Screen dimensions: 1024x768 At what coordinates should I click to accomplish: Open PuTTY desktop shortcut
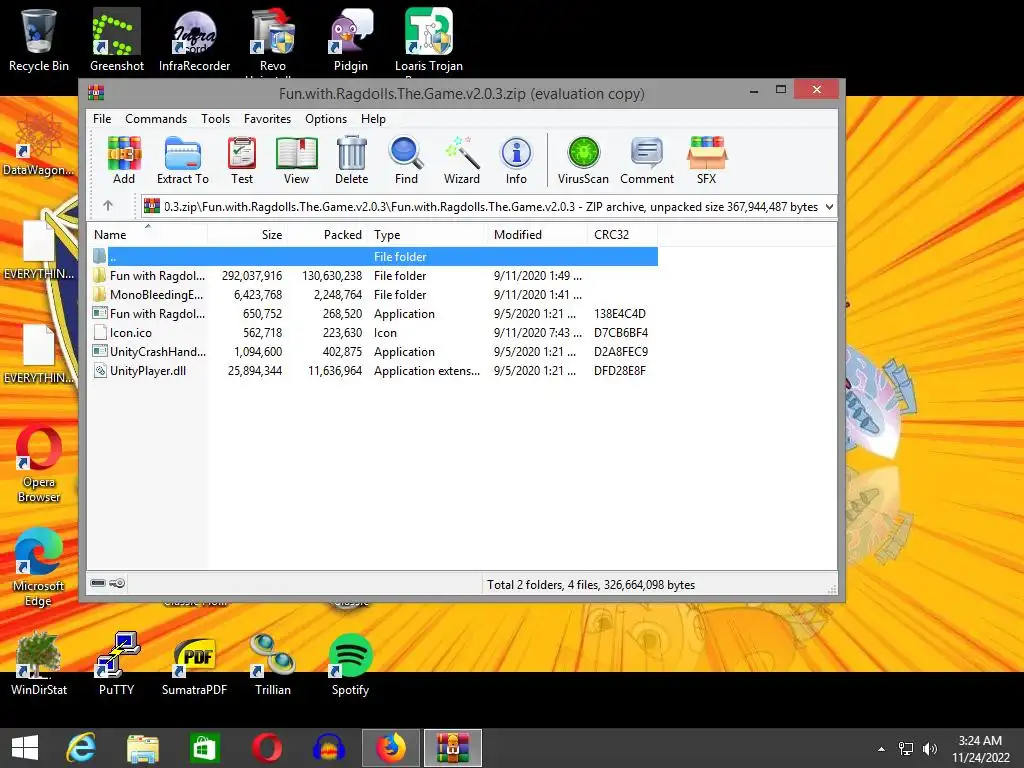point(116,664)
